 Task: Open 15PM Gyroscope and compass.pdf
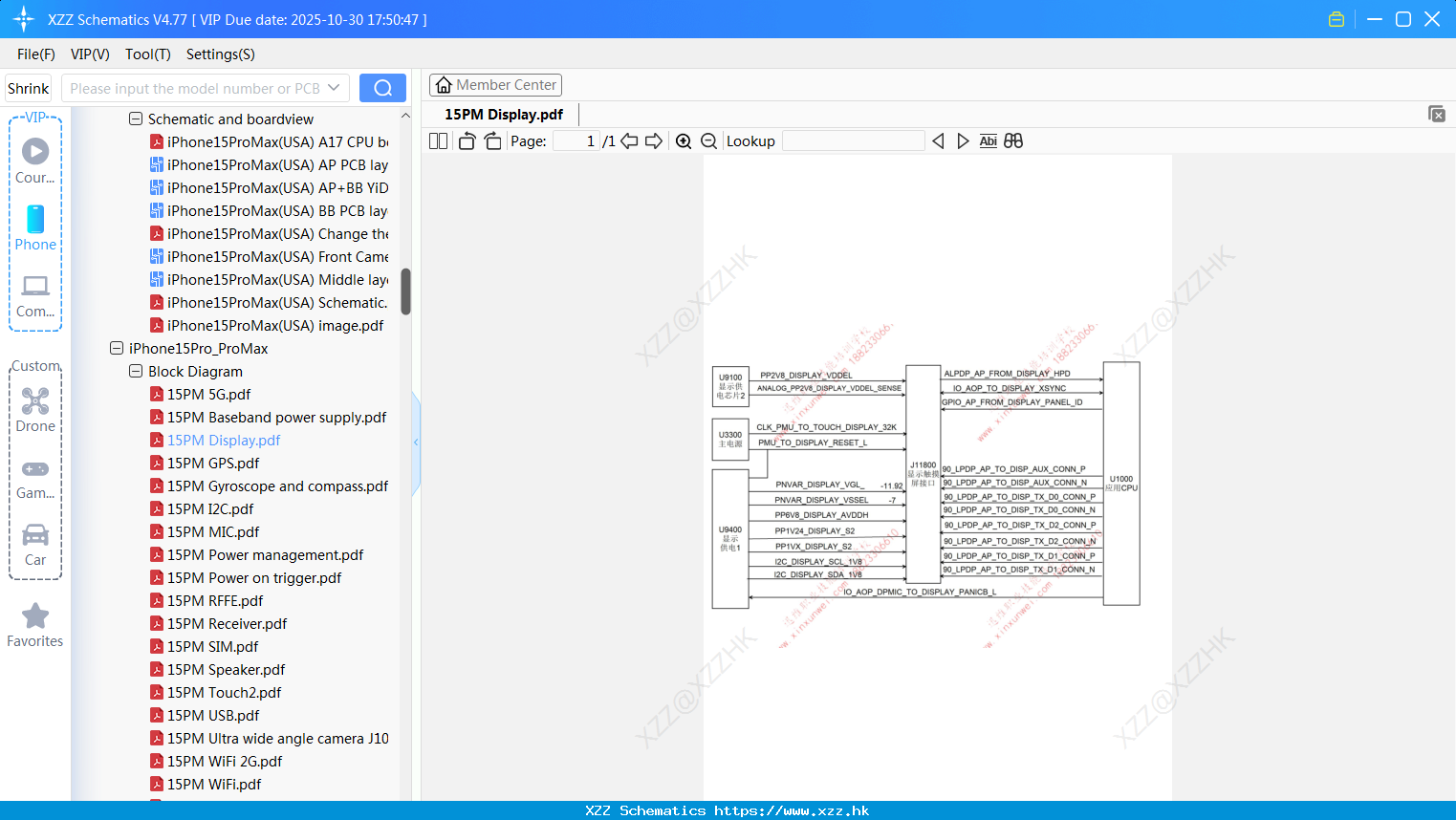pyautogui.click(x=269, y=486)
